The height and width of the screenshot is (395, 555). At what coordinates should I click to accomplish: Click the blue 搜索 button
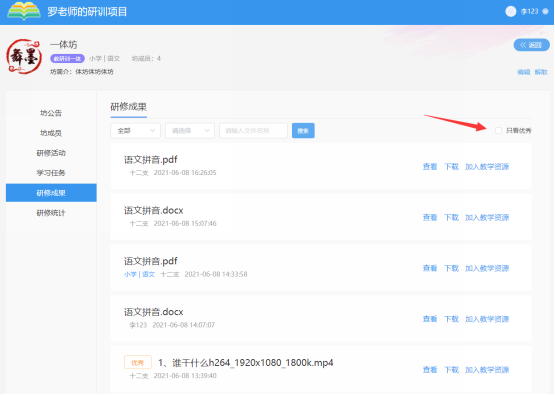303,131
